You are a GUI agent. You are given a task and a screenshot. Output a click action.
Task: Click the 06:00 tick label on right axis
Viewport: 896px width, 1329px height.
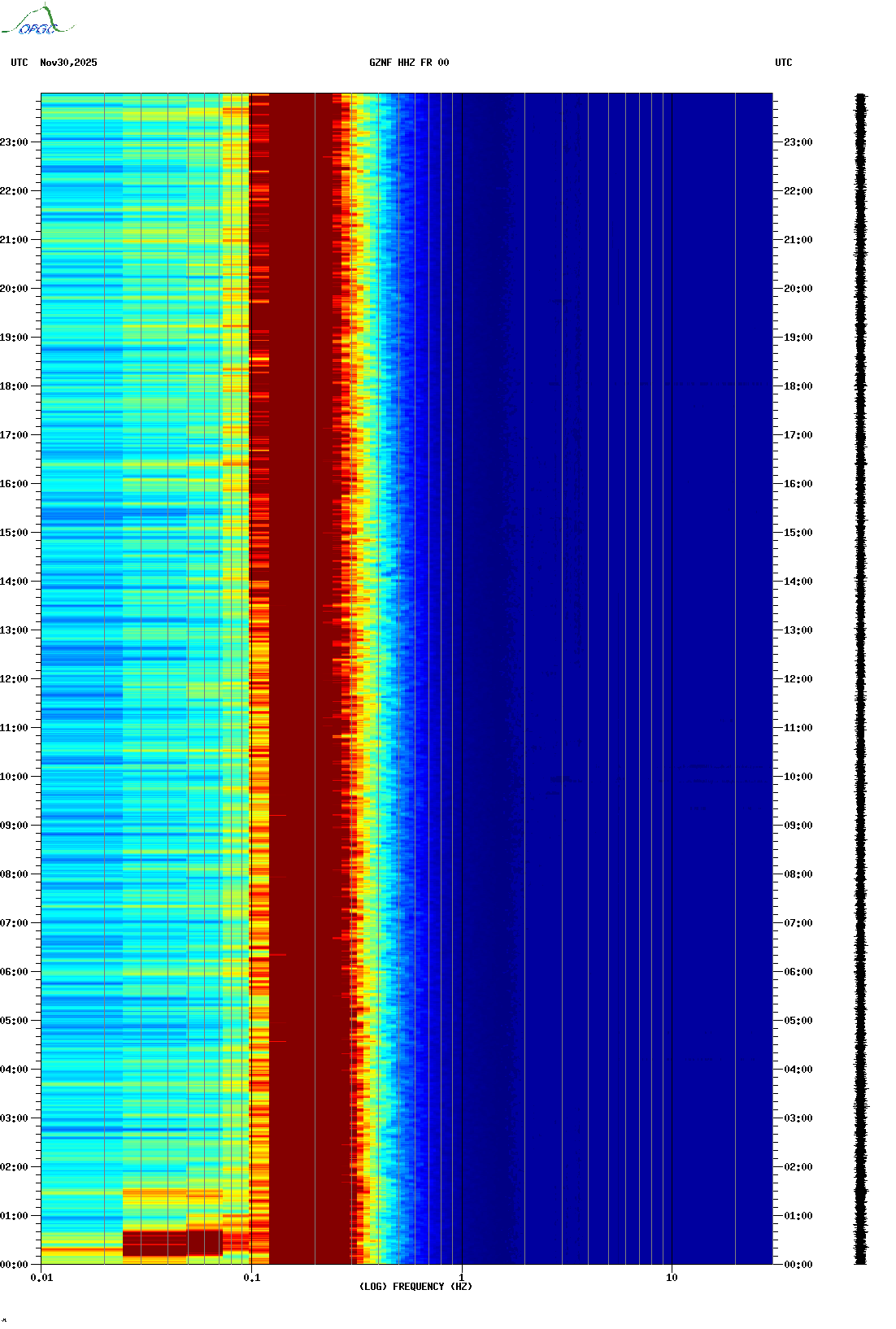click(x=798, y=972)
